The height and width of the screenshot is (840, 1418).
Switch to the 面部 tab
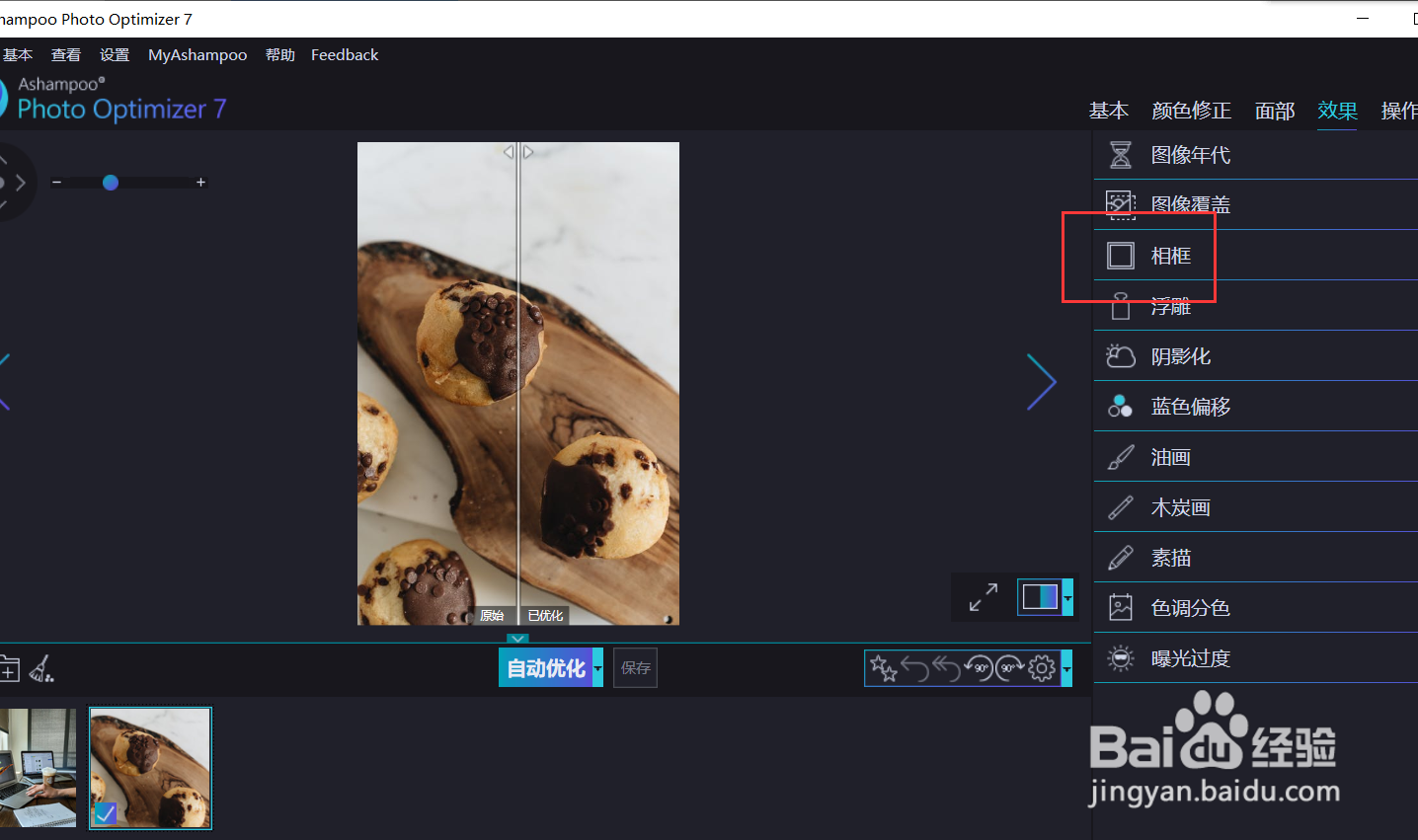pyautogui.click(x=1275, y=111)
